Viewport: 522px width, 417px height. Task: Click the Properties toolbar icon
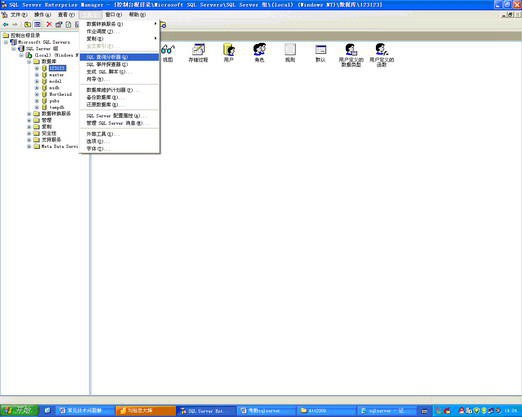tap(59, 25)
